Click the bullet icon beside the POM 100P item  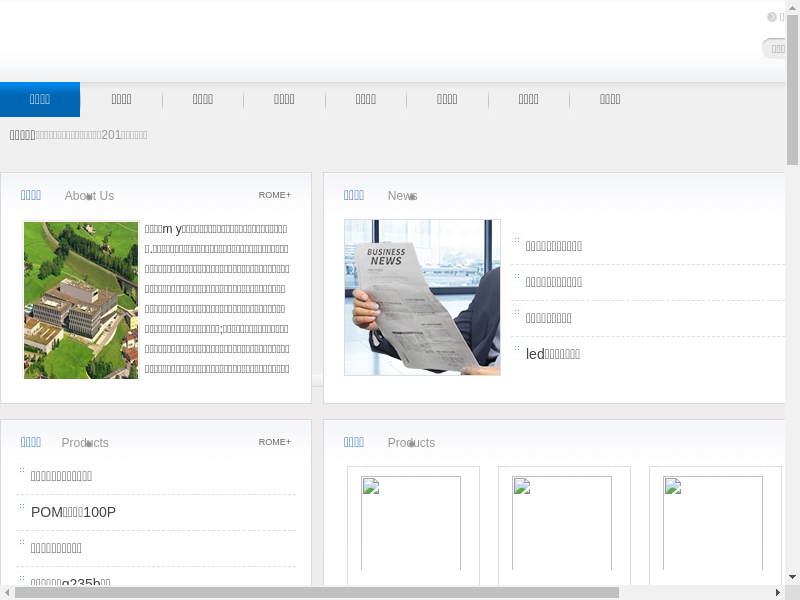(22, 509)
